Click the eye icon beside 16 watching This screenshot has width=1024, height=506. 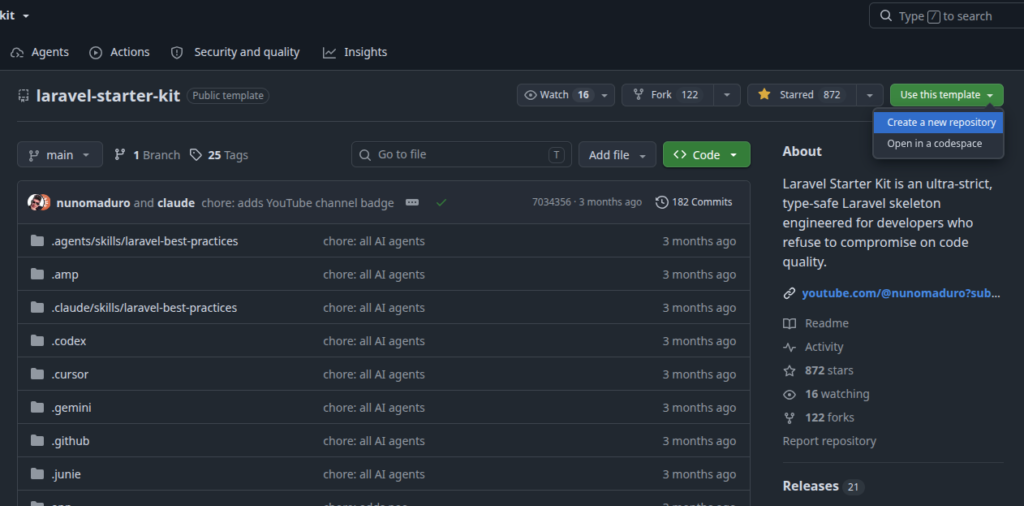[790, 394]
